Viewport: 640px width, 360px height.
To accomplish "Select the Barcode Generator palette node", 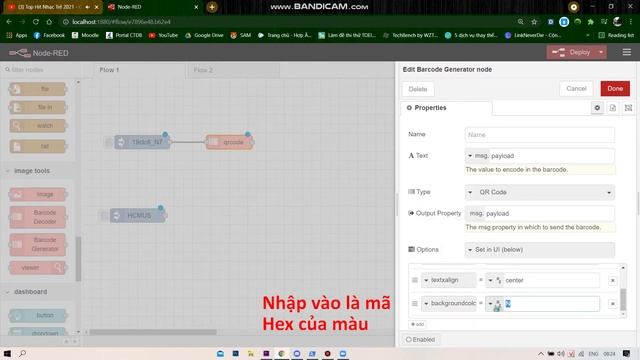I will (38, 244).
